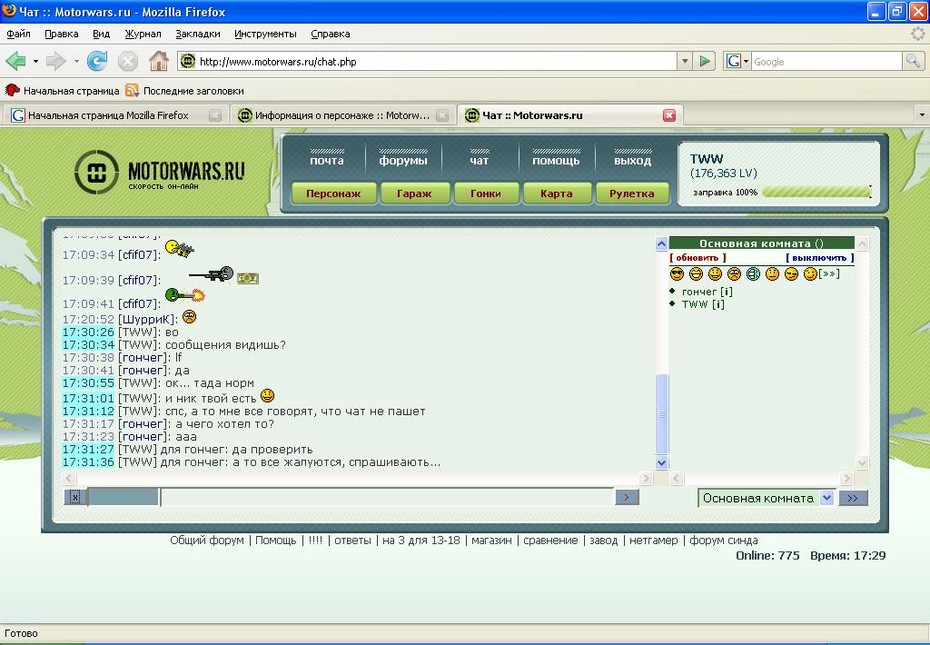Open Начальная страница bookmark

click(x=62, y=91)
